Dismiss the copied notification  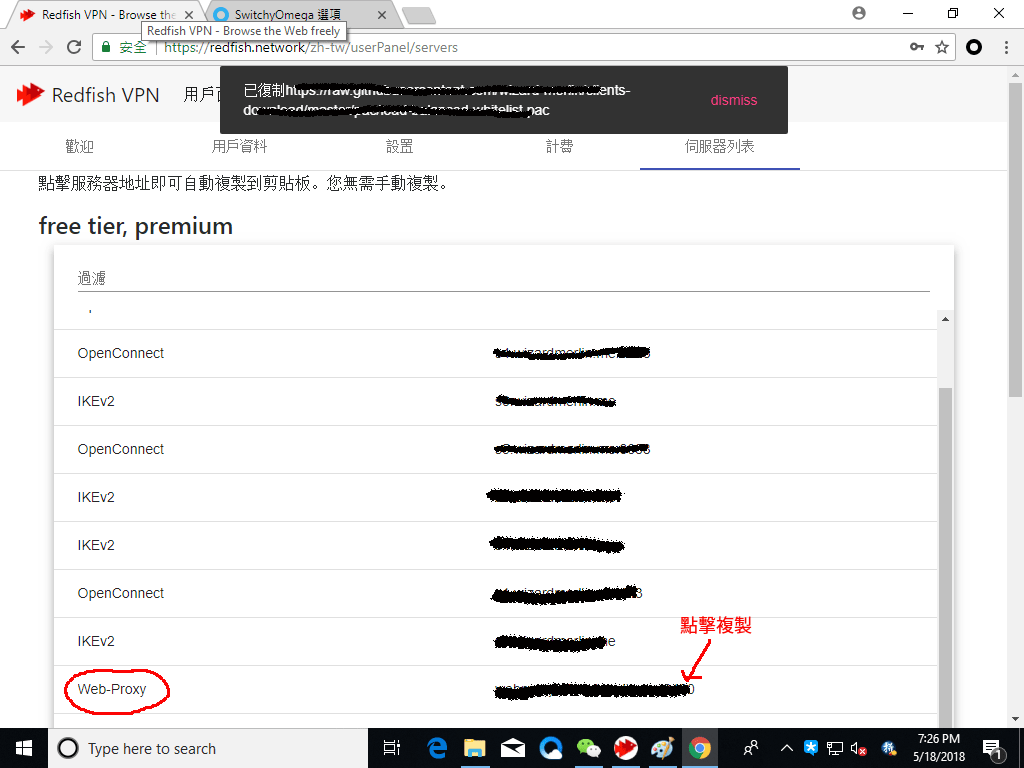(734, 100)
